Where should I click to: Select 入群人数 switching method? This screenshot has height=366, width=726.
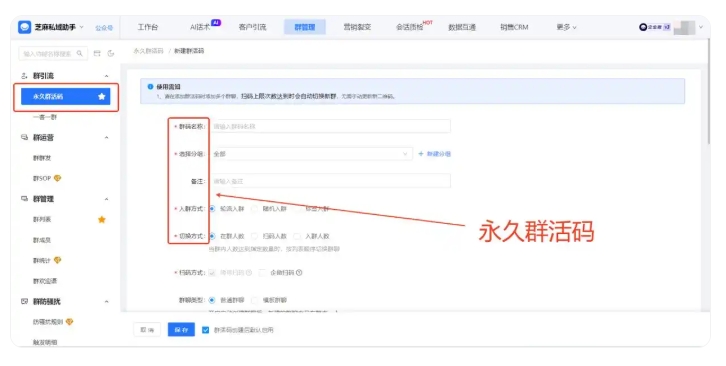(x=297, y=236)
